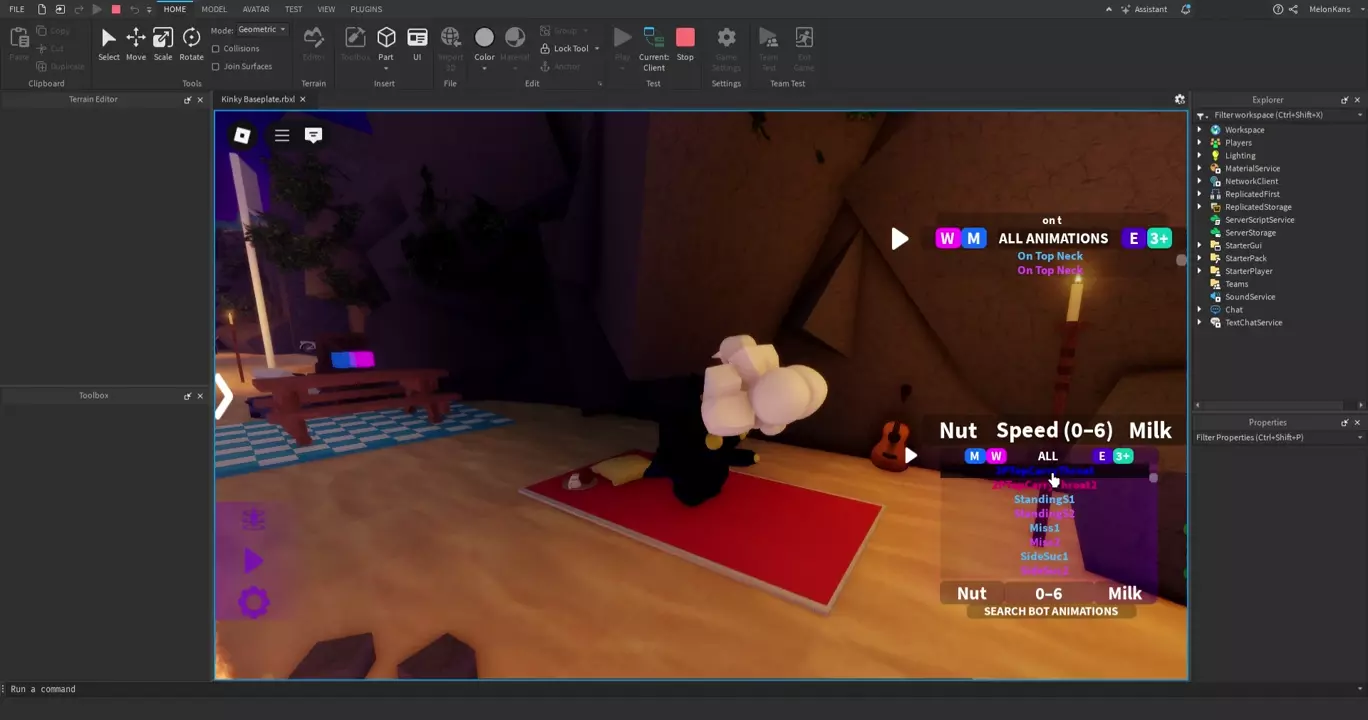Open the UI insert tool
The width and height of the screenshot is (1368, 720).
tap(417, 44)
